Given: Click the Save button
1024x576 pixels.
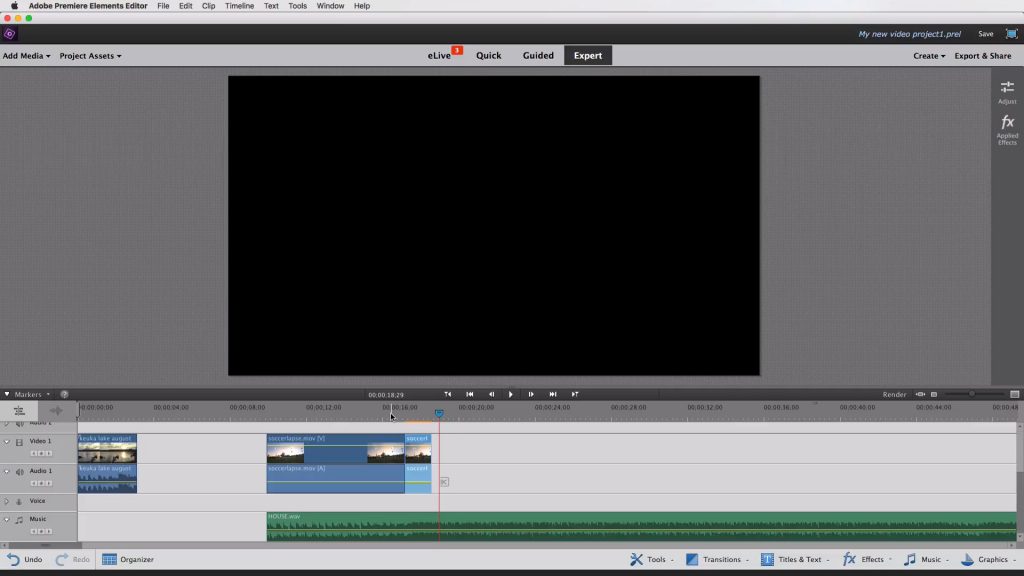Looking at the screenshot, I should 985,34.
